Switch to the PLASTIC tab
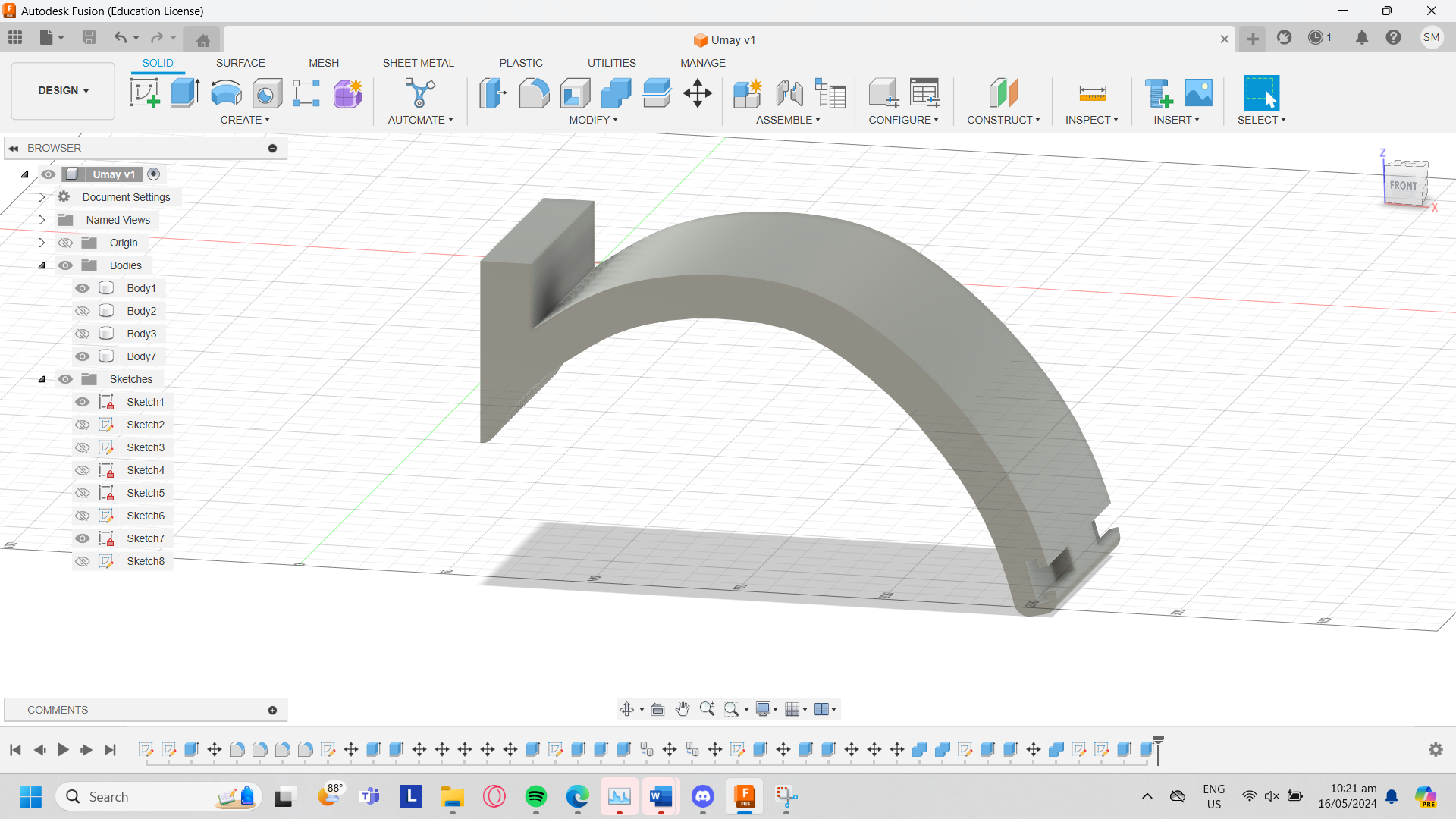This screenshot has width=1456, height=819. (x=521, y=63)
